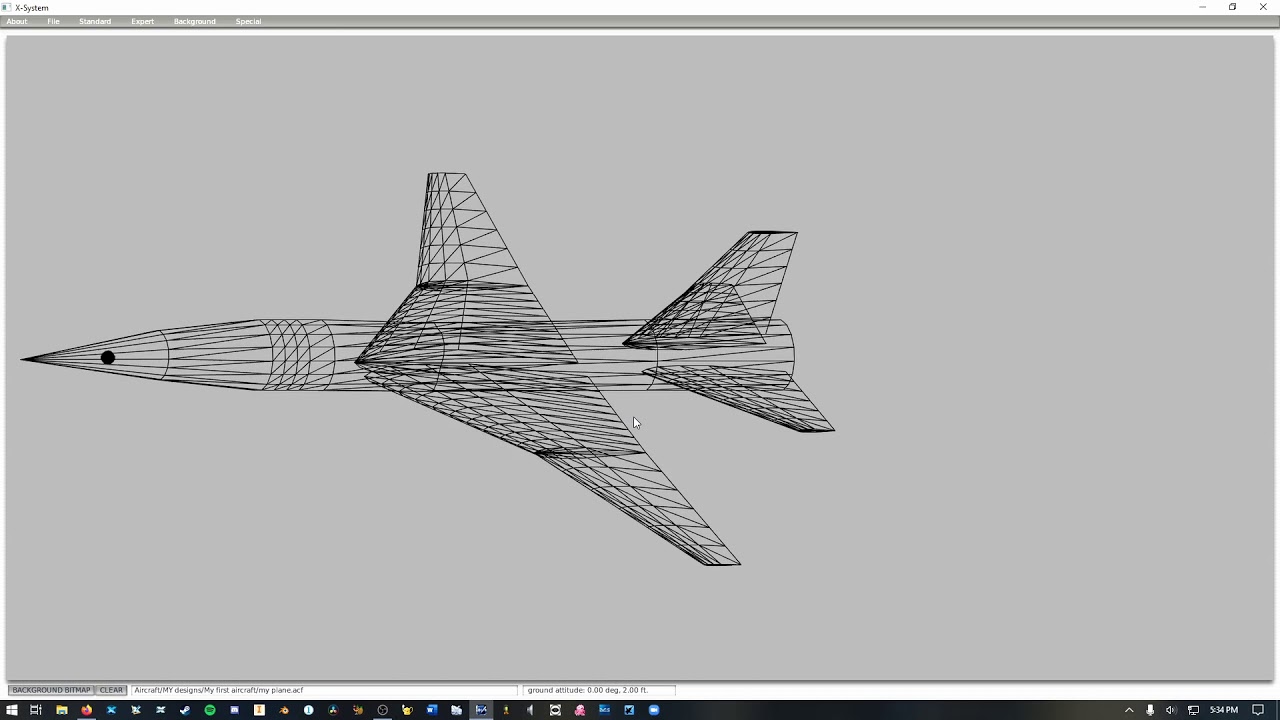Click the 5:34 PM clock

(1224, 710)
